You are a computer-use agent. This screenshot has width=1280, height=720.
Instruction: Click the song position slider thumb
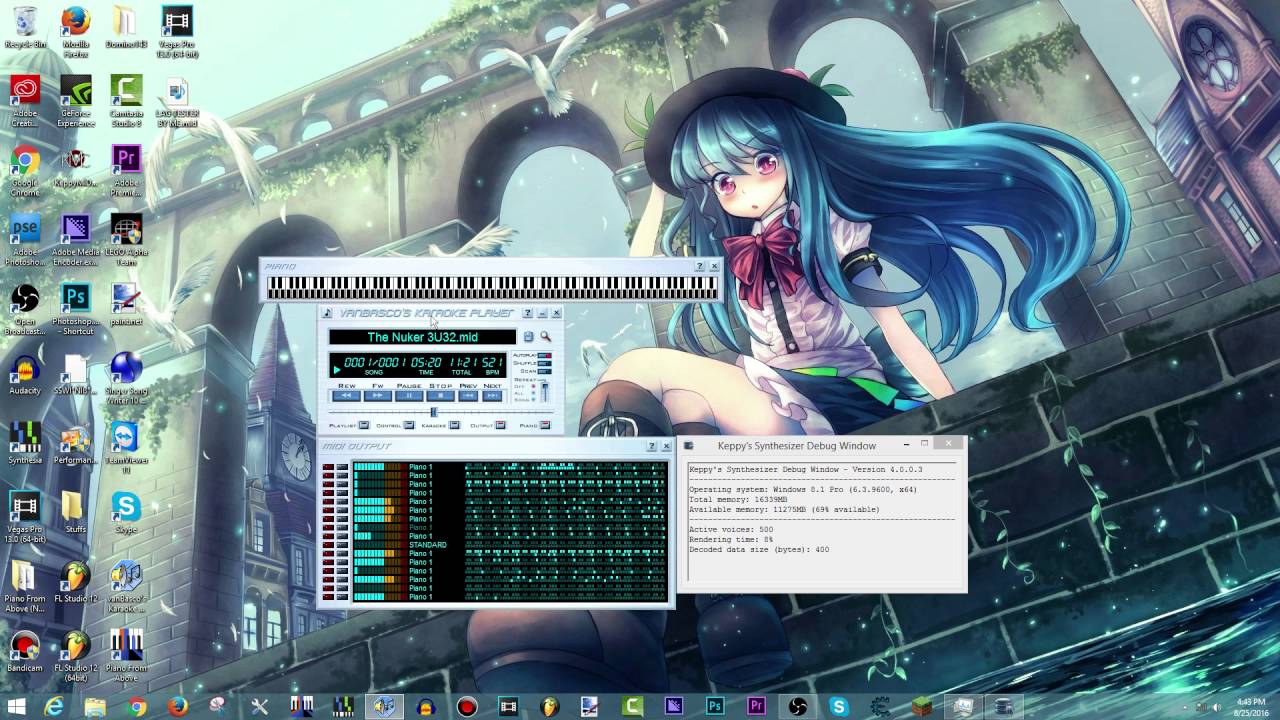434,412
